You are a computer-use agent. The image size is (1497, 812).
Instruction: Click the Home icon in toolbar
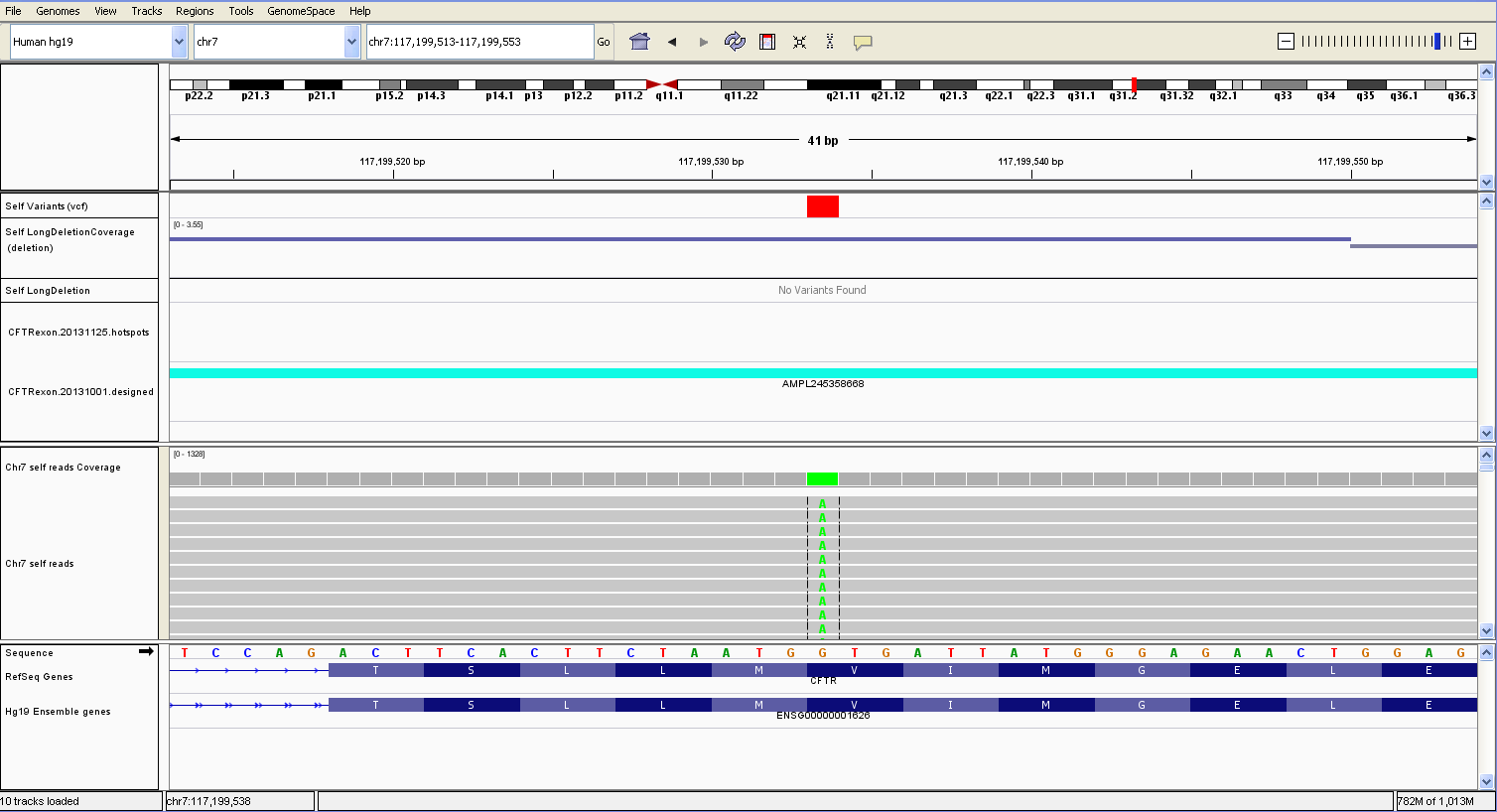coord(639,42)
